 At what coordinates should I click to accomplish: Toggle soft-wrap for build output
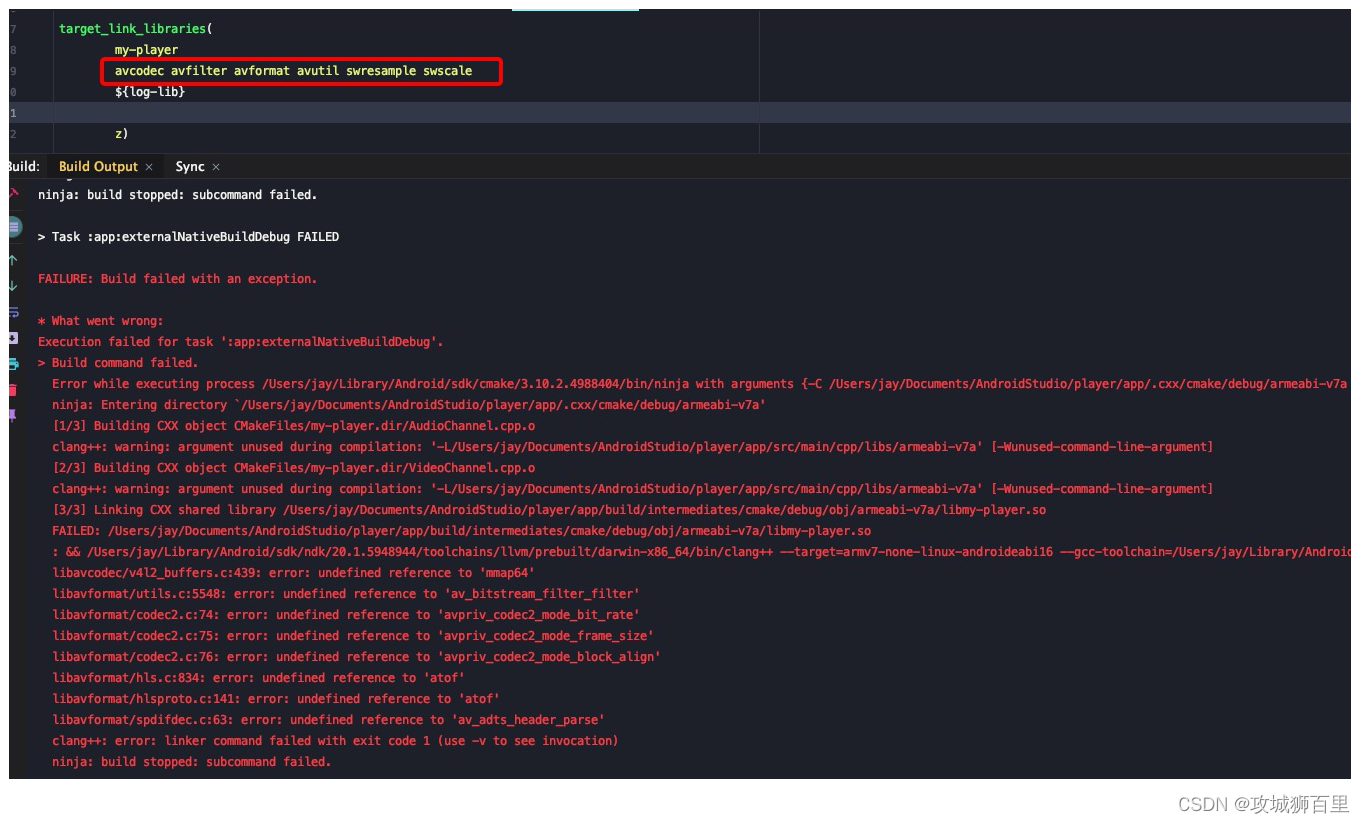tap(13, 312)
